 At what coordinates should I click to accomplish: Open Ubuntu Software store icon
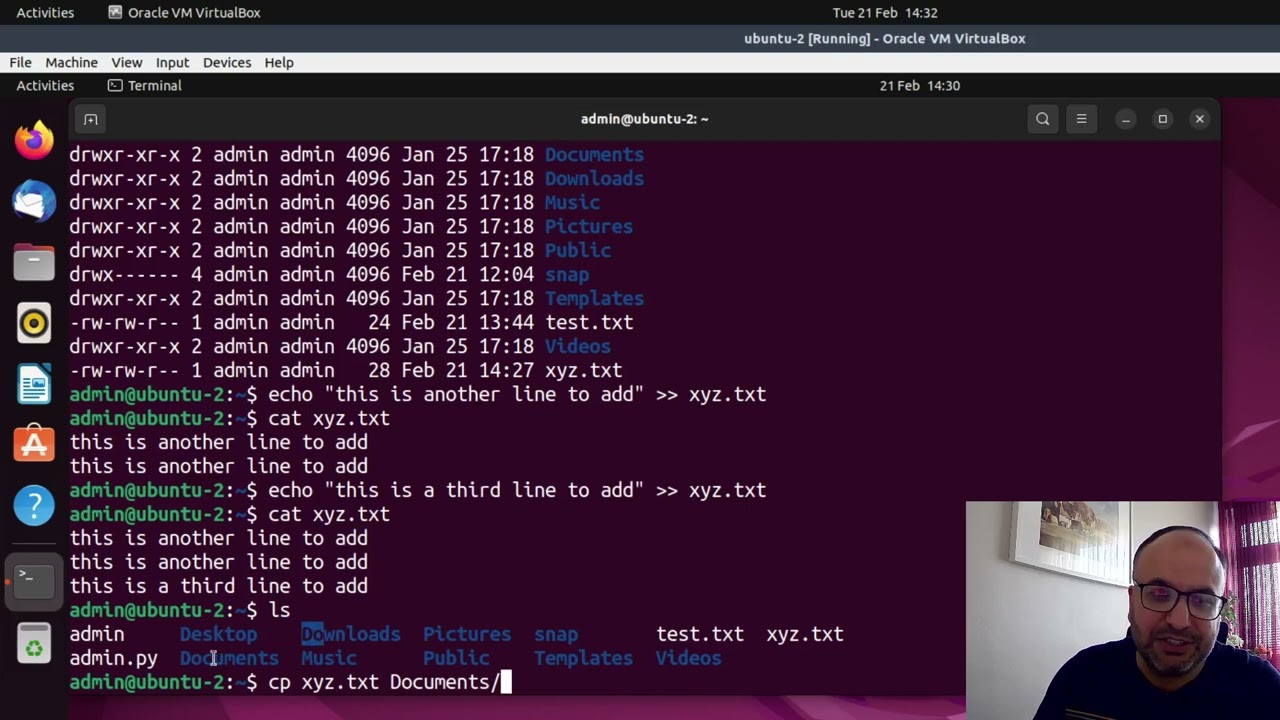[34, 444]
